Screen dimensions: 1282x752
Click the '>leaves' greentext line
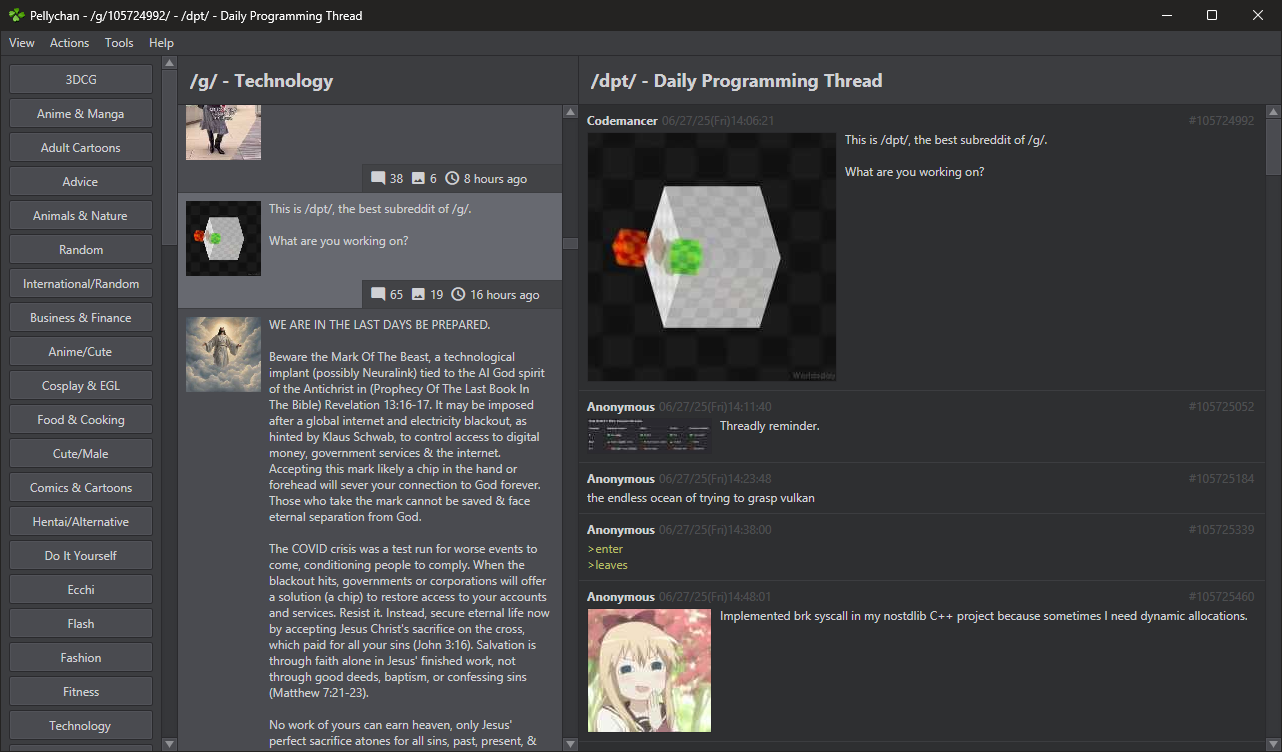click(608, 565)
